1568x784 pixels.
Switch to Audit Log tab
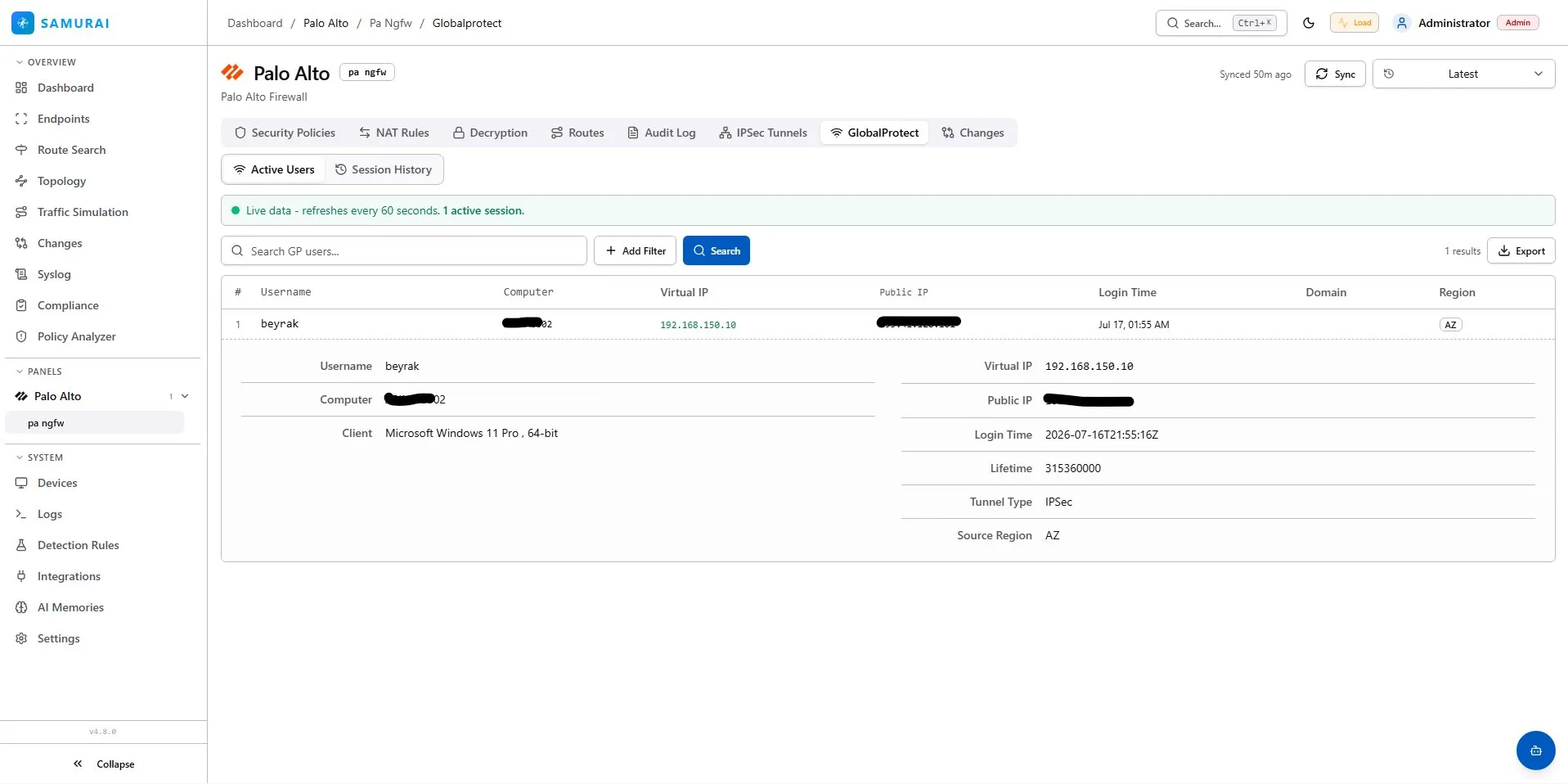[662, 133]
